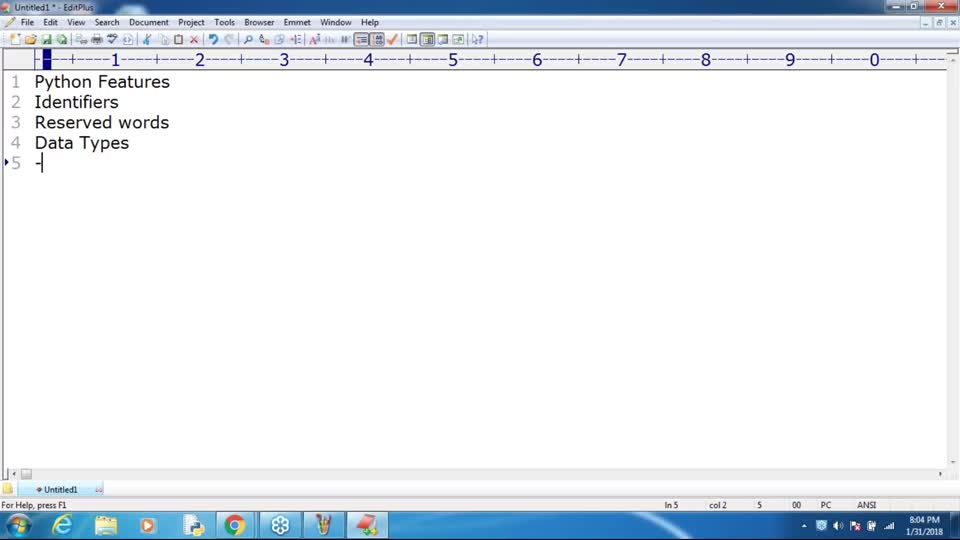960x540 pixels.
Task: Run the Spell Check toolbar icon
Action: 112,40
